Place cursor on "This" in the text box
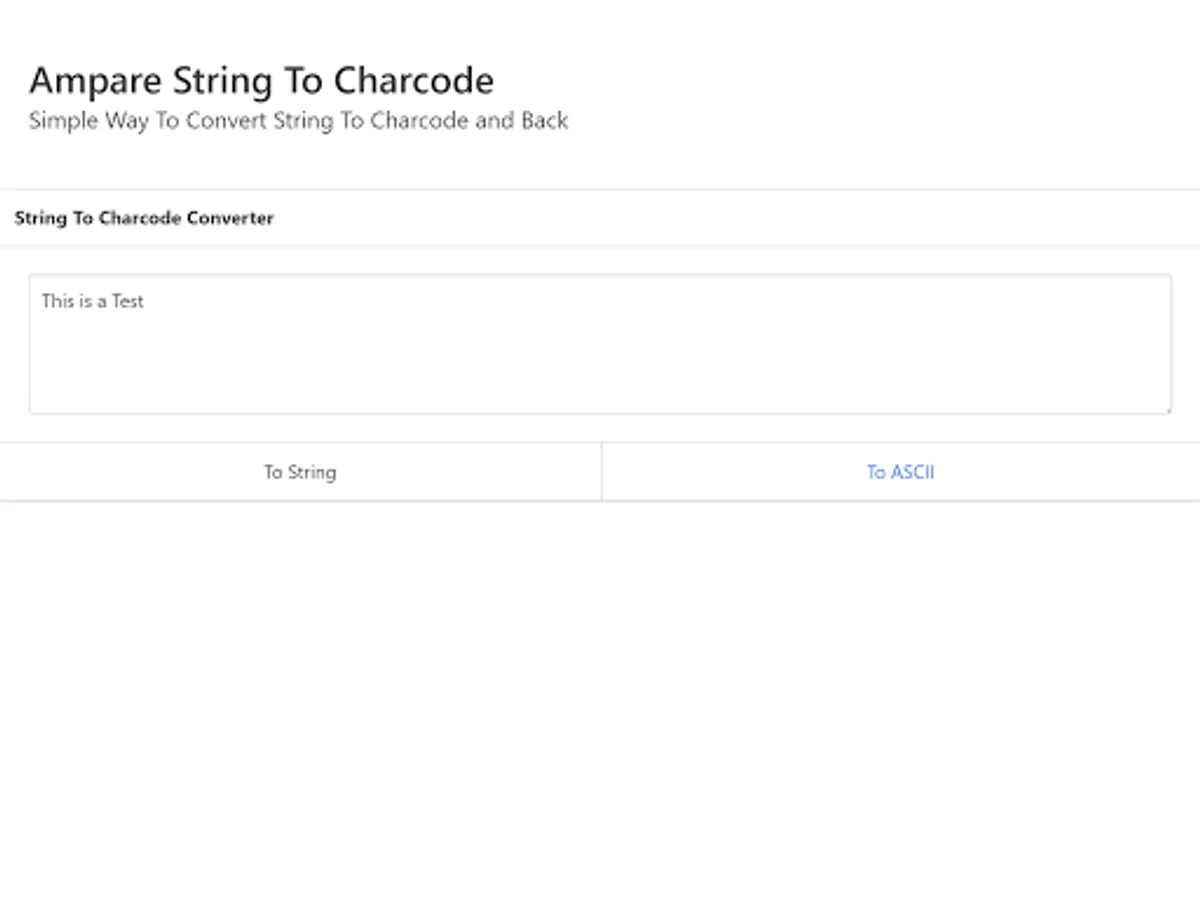Image resolution: width=1200 pixels, height=900 pixels. click(58, 301)
